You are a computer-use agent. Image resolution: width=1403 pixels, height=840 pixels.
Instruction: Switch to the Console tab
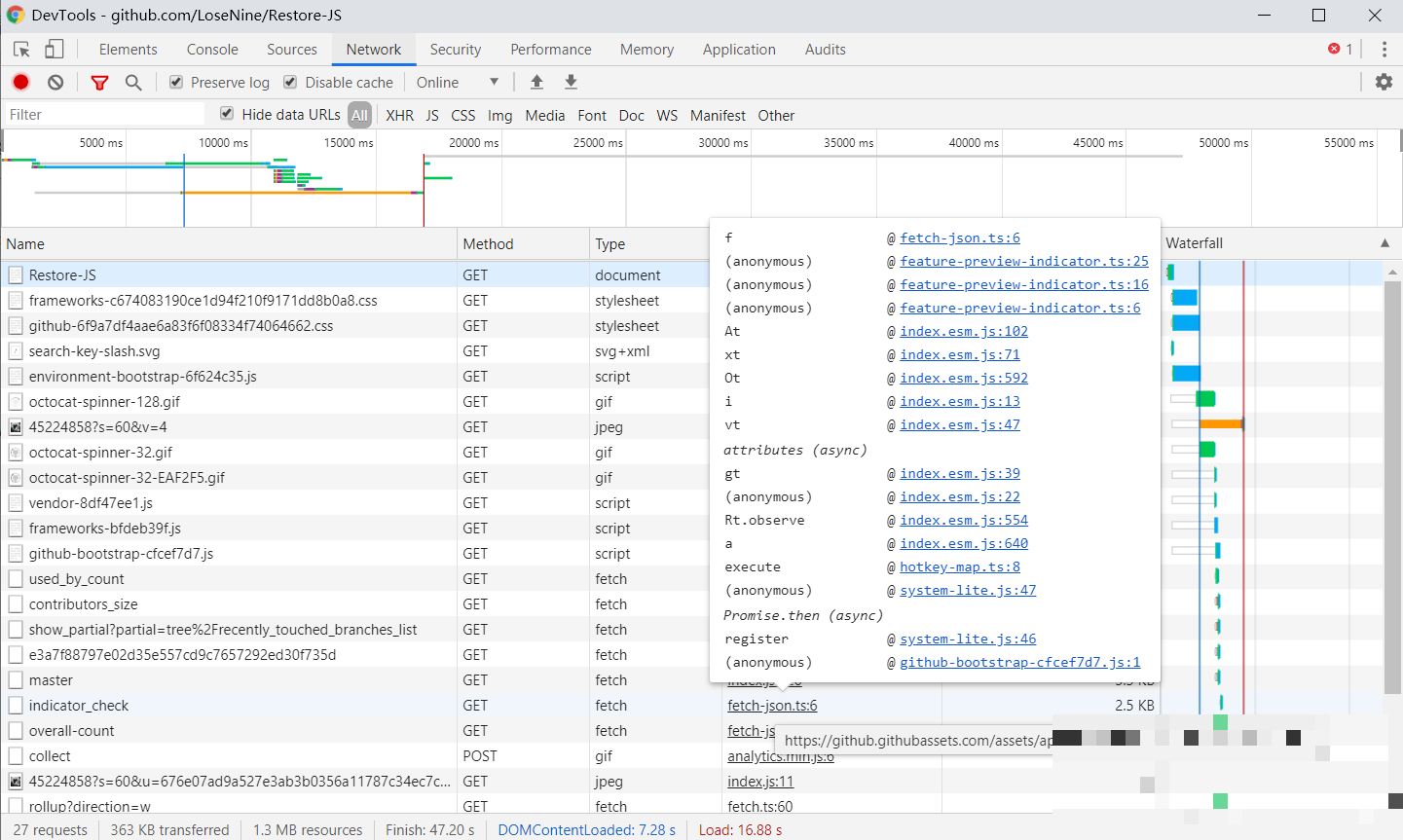[212, 50]
